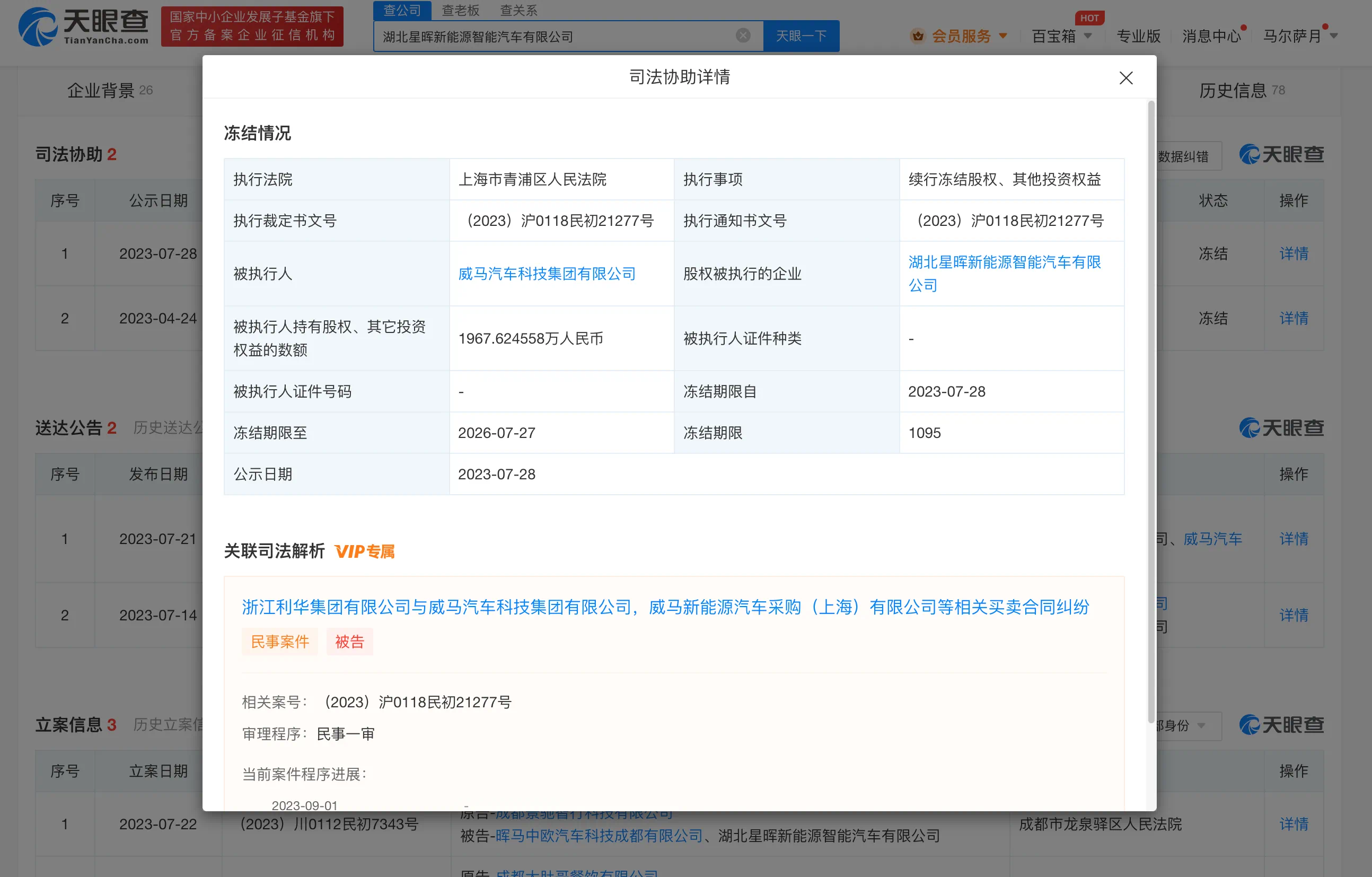Click the 天眼查 watermark logo beside 司法协助
The width and height of the screenshot is (1372, 877).
pos(1281,154)
